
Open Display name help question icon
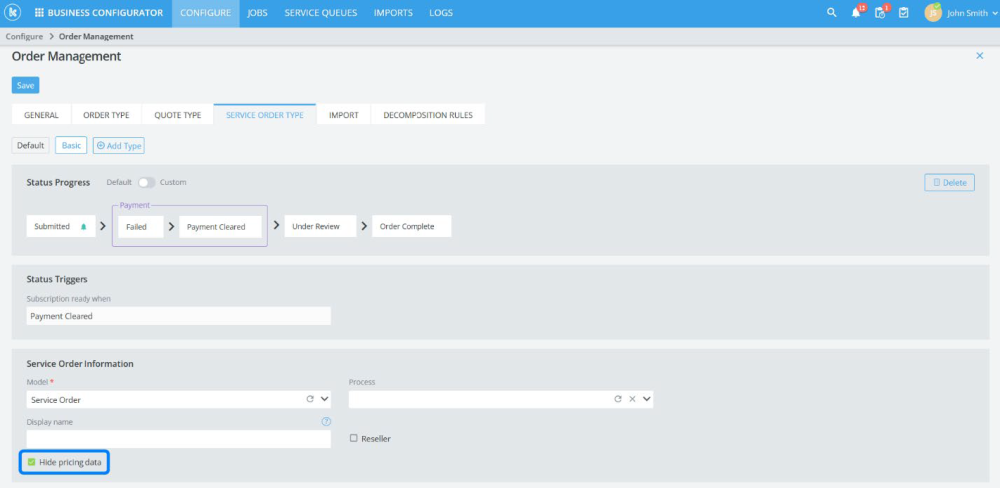click(327, 422)
